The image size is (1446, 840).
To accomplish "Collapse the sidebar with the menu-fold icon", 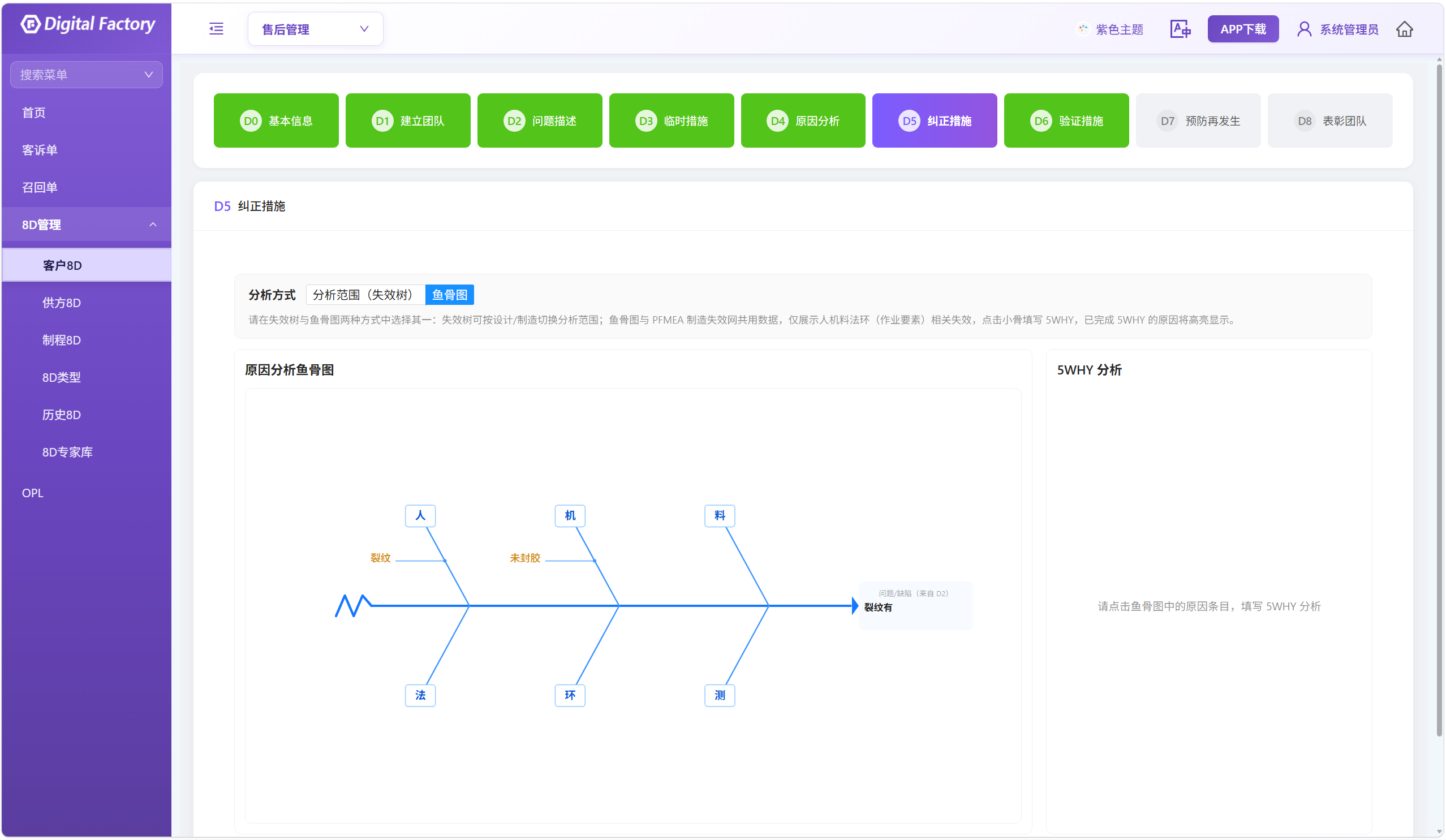I will [x=216, y=29].
